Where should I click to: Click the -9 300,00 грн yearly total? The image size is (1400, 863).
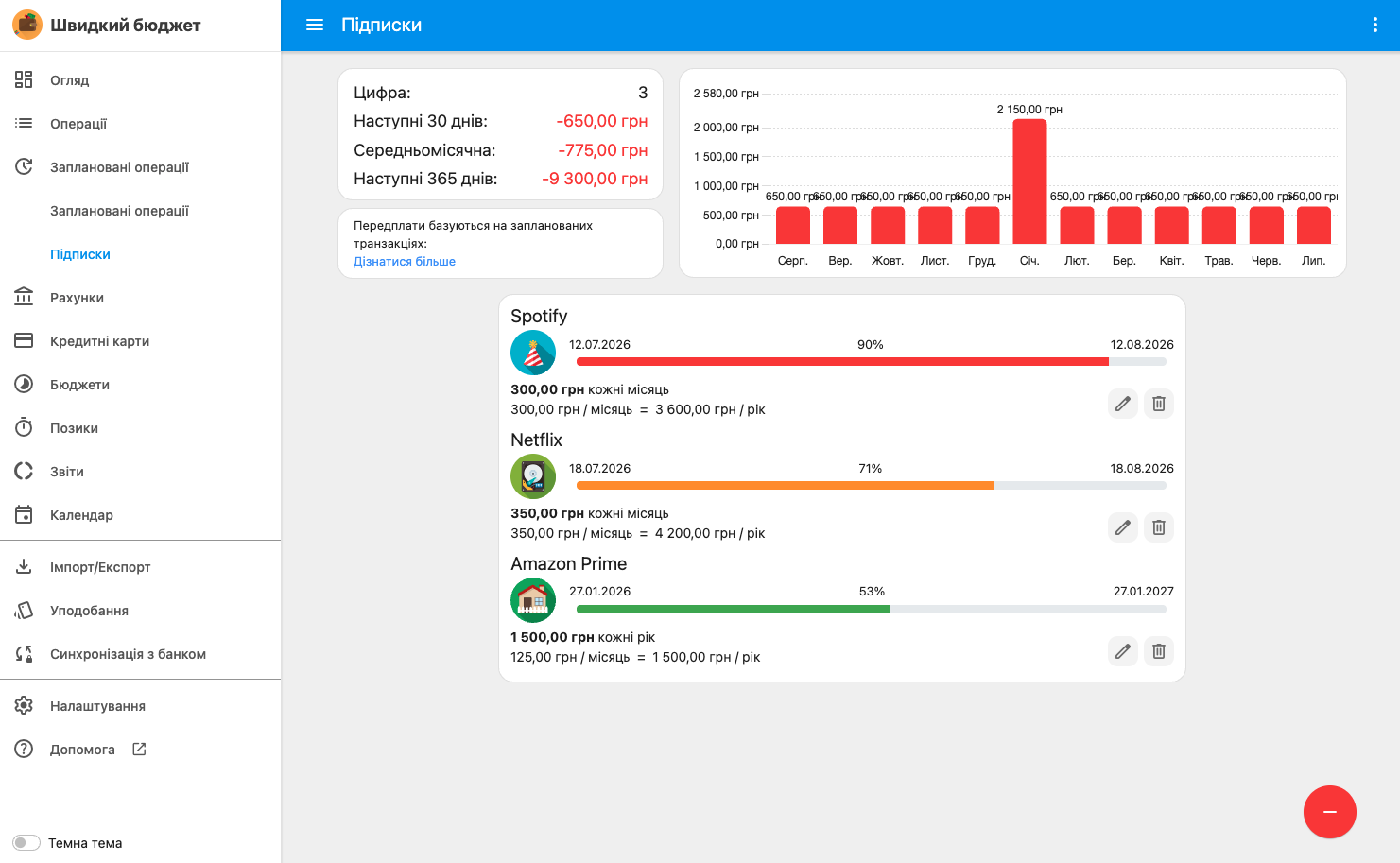click(595, 179)
